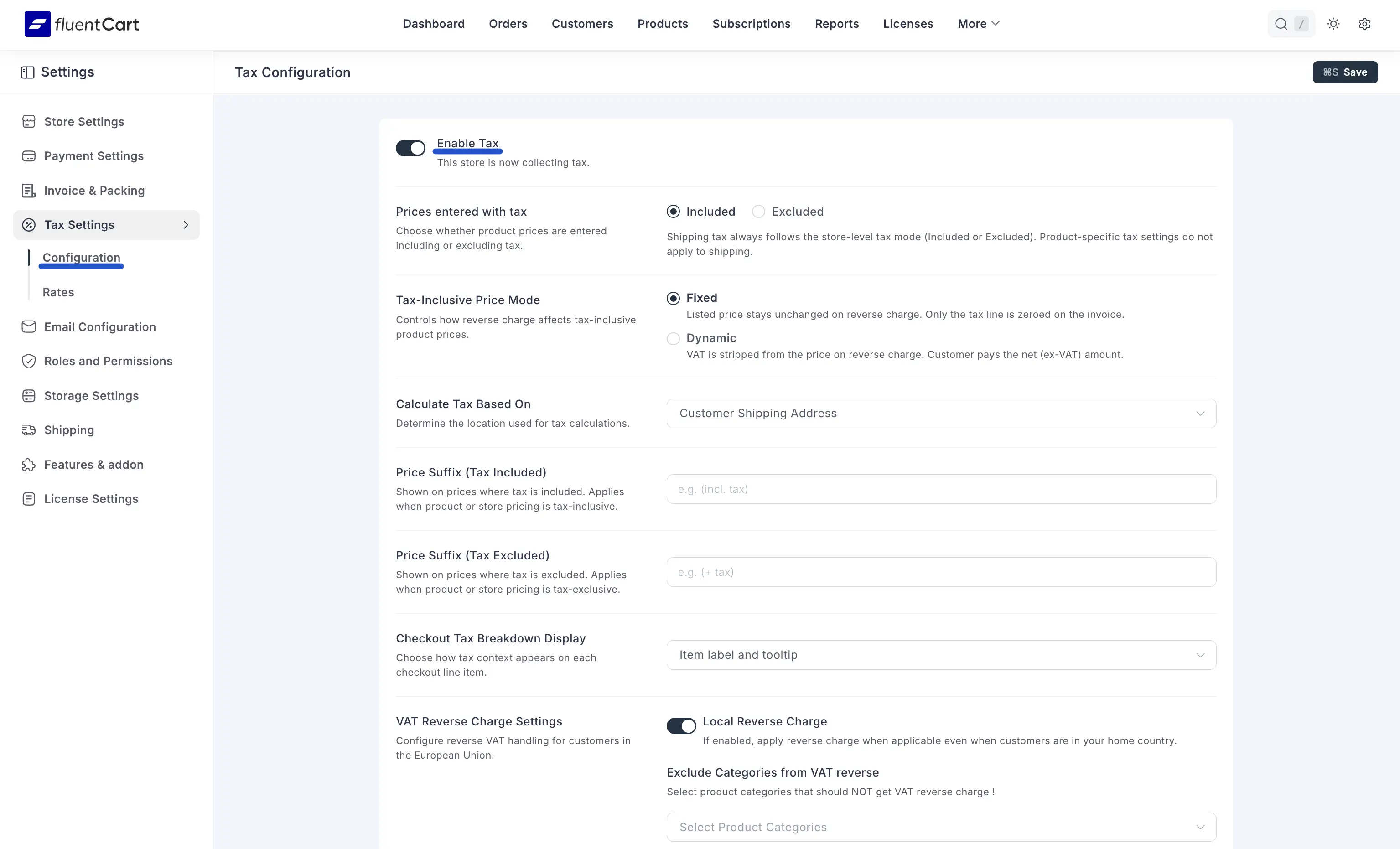The image size is (1400, 849).
Task: Click the Local Reverse Charge label
Action: pos(765,721)
